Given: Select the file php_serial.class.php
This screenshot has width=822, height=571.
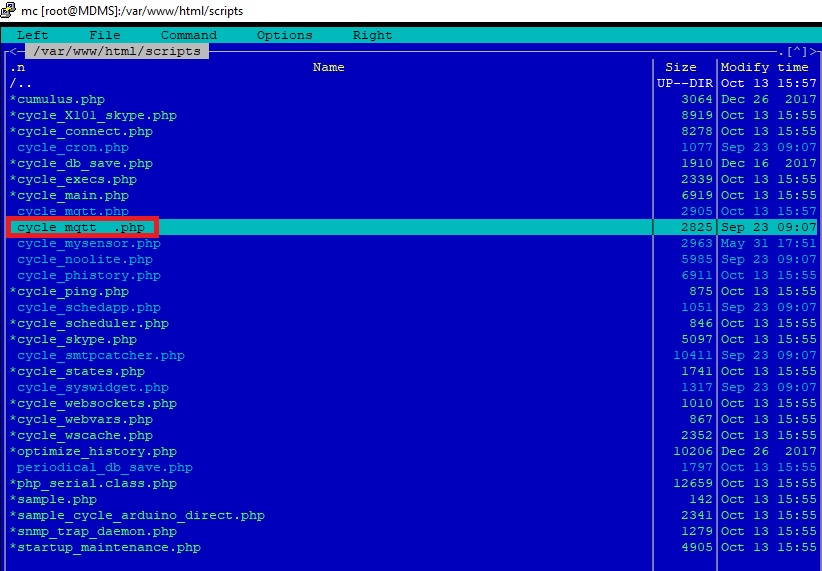Looking at the screenshot, I should [x=93, y=483].
